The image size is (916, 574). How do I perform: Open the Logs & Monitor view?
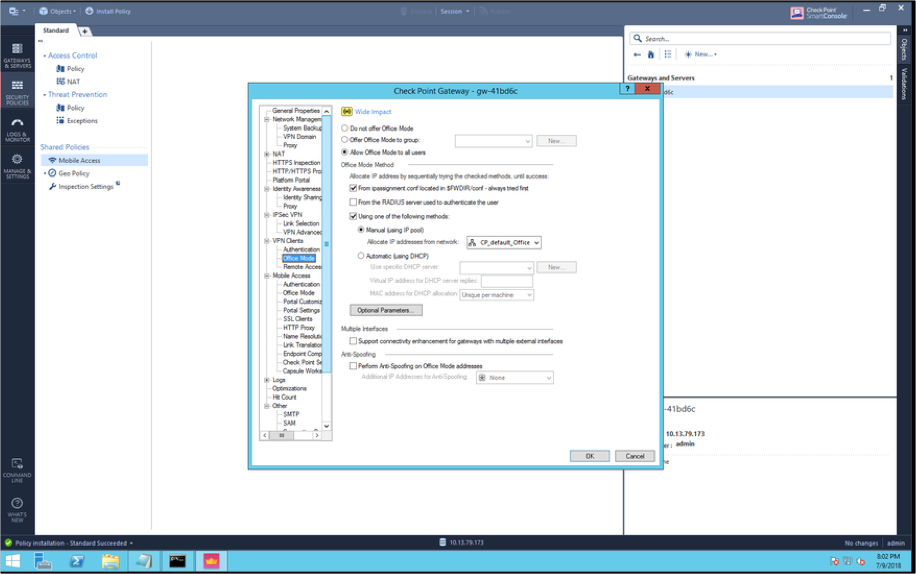tap(17, 128)
